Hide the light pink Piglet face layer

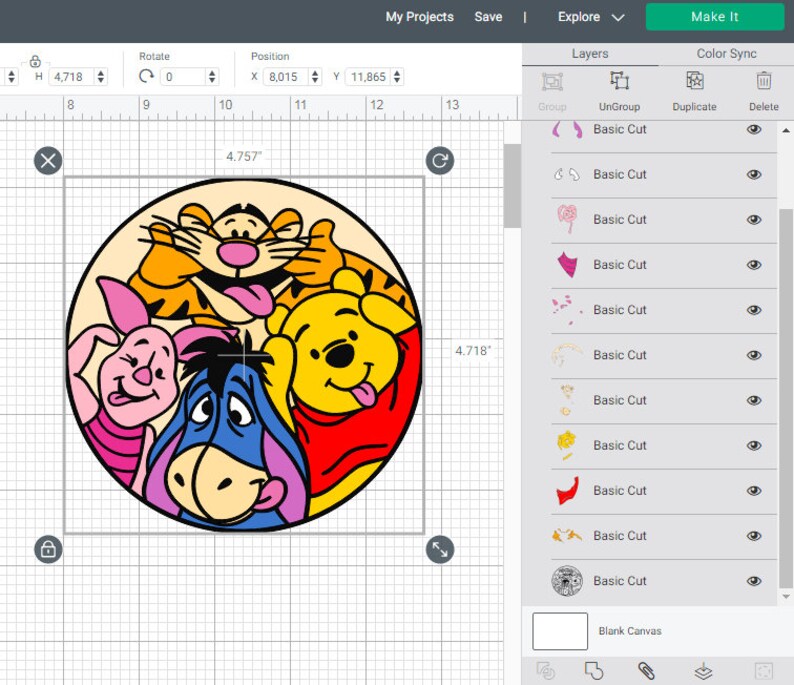click(754, 220)
